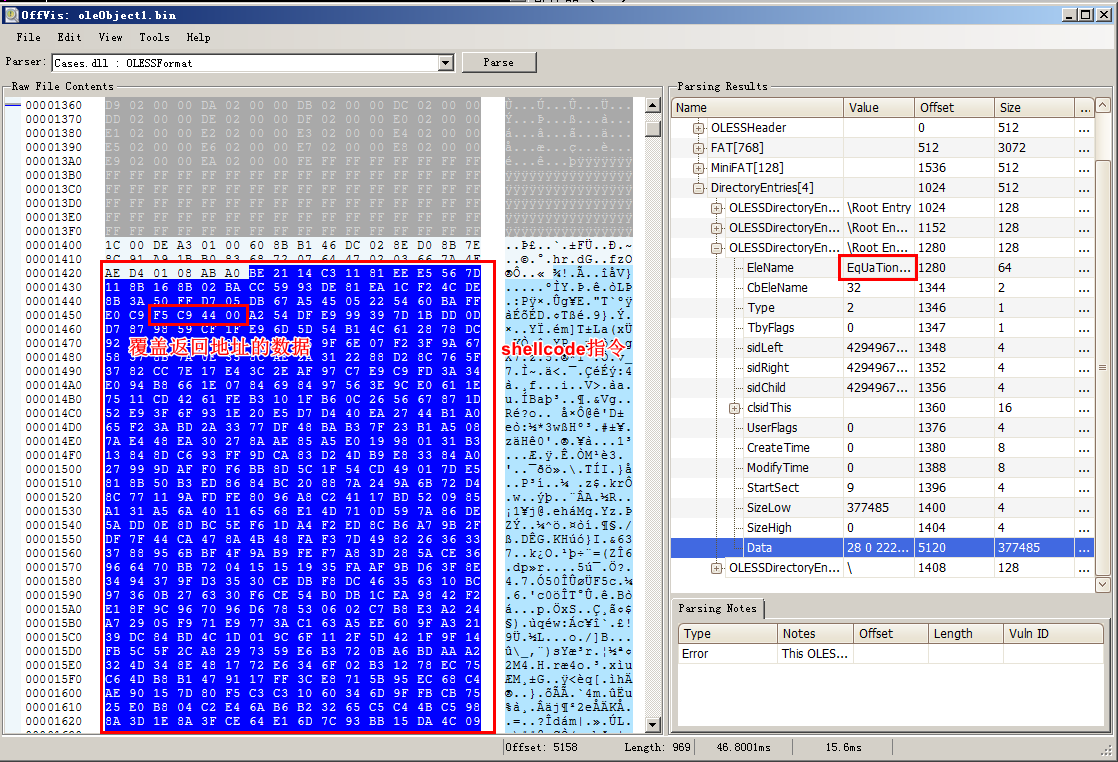Expand the clsidThis node
Viewport: 1118px width, 762px height.
tap(734, 408)
